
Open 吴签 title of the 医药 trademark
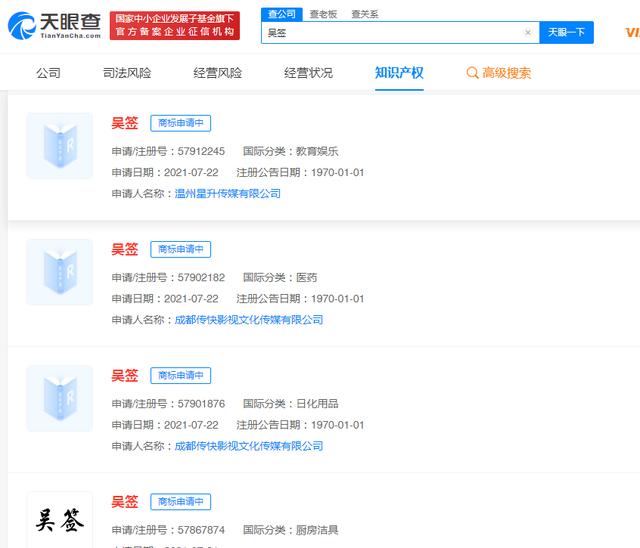(125, 249)
